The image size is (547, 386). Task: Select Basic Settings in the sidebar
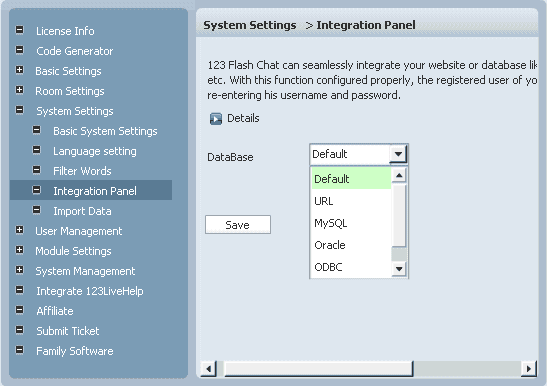pos(68,71)
